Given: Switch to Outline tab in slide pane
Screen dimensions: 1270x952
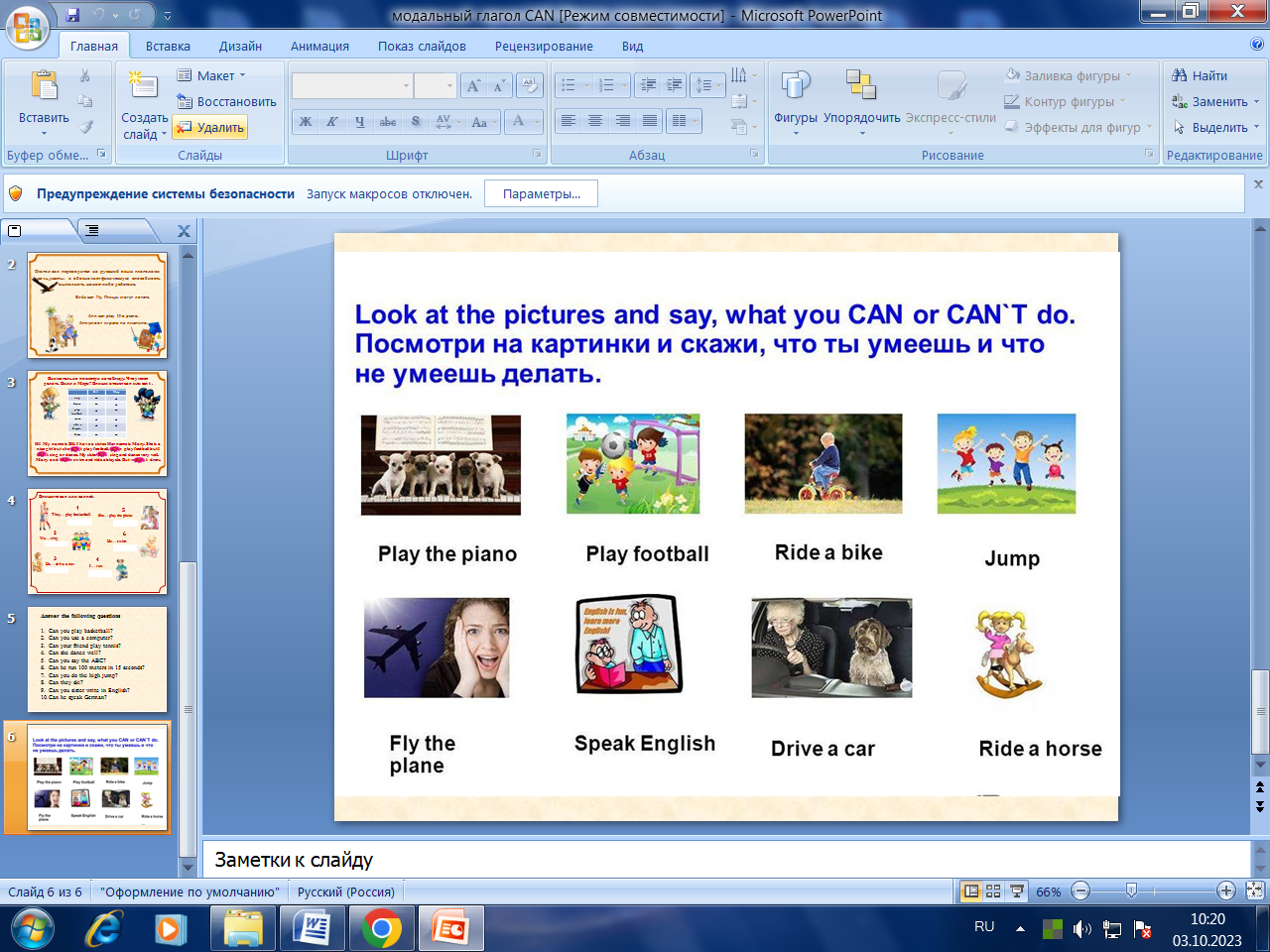Looking at the screenshot, I should point(92,230).
